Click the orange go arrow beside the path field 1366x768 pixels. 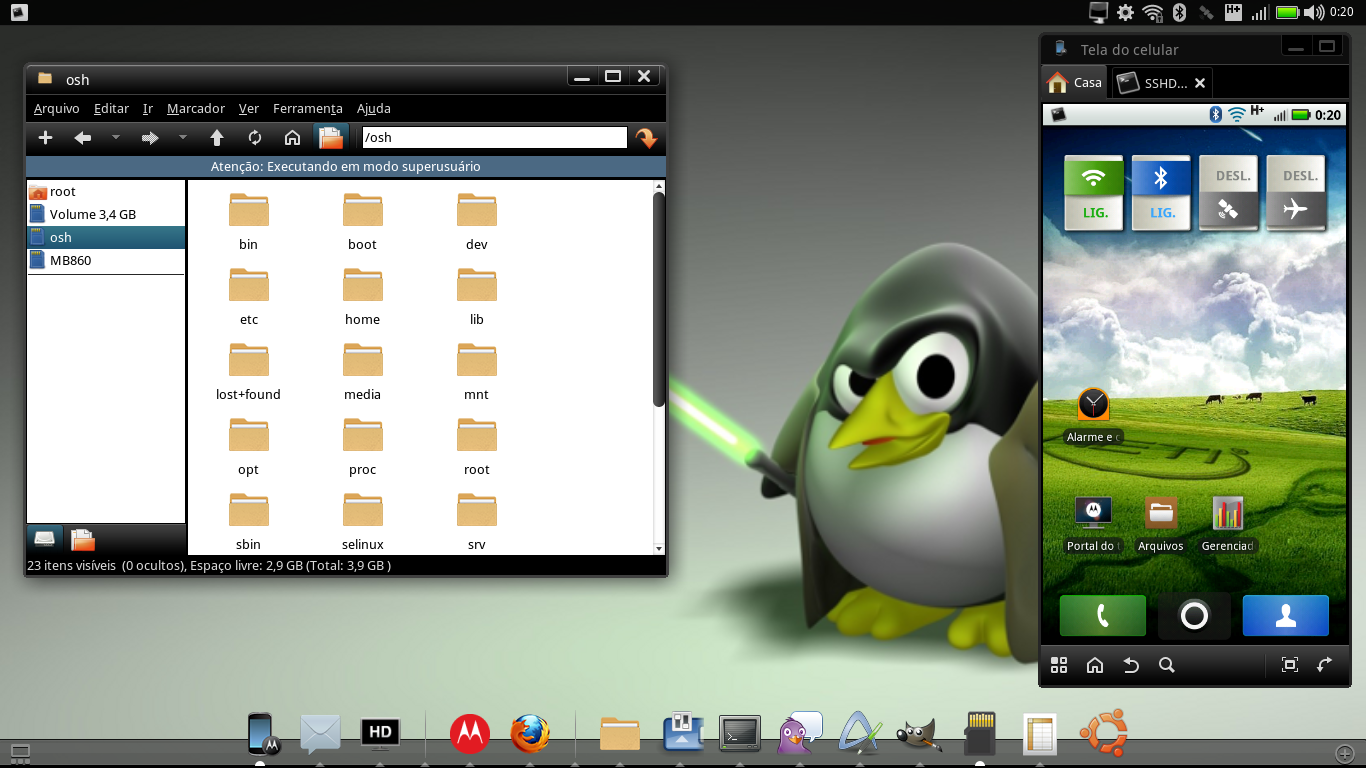coord(646,138)
